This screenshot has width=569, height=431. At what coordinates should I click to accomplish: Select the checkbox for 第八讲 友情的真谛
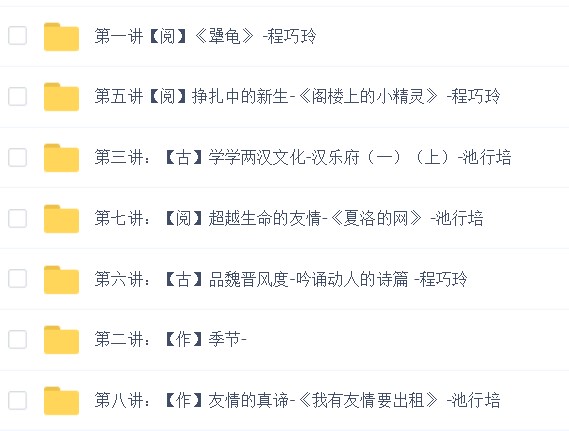click(17, 401)
